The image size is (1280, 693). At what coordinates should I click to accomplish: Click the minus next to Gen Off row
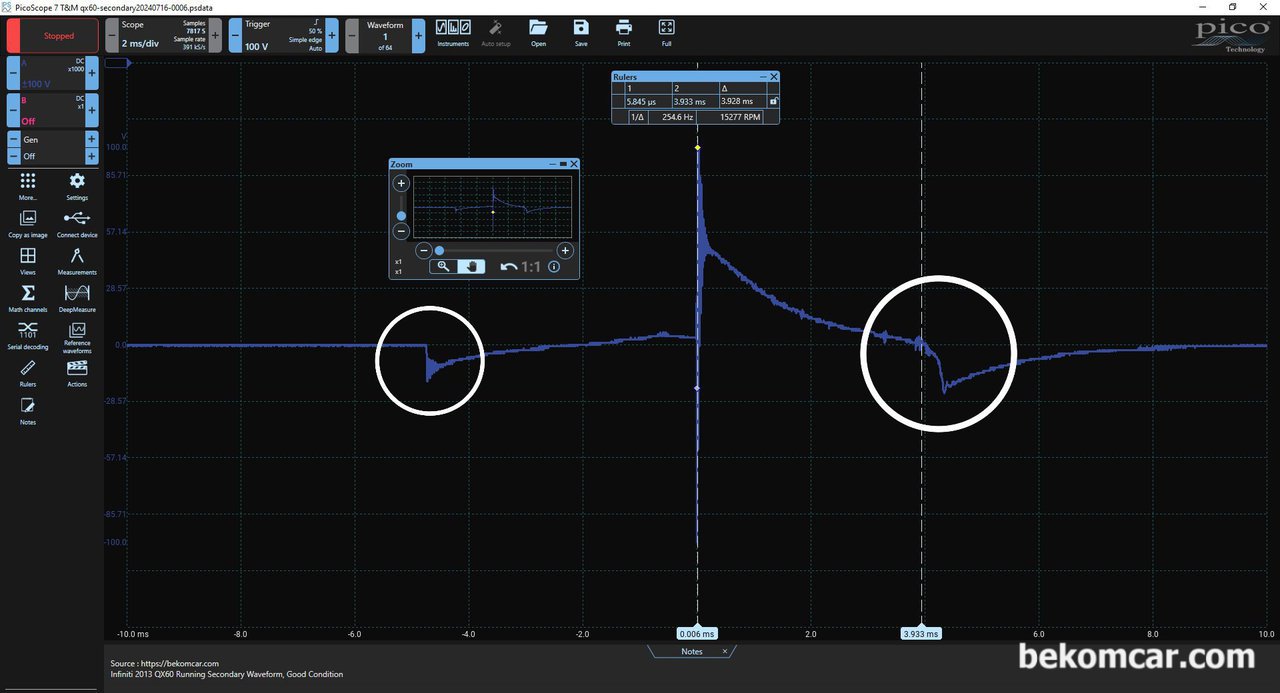click(13, 156)
